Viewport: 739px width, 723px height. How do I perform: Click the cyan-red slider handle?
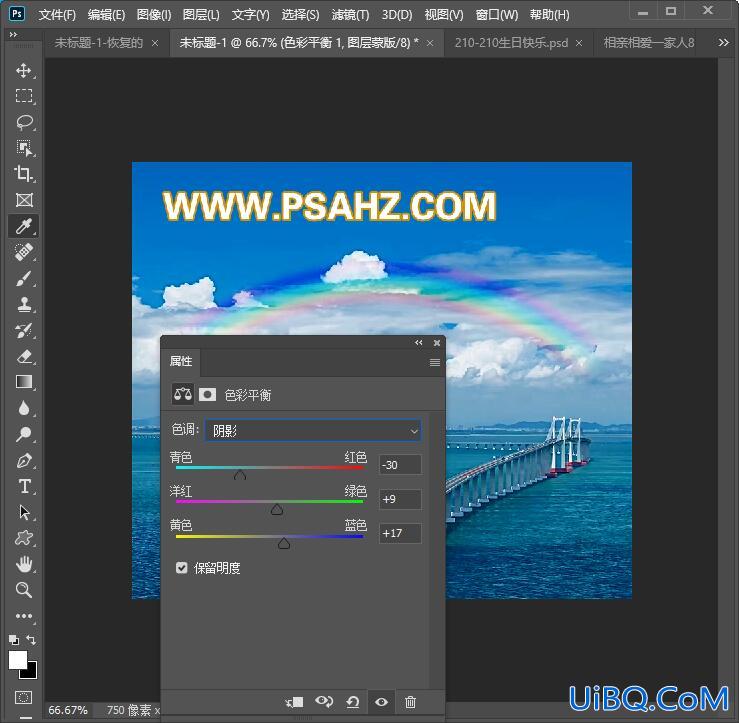click(x=240, y=474)
